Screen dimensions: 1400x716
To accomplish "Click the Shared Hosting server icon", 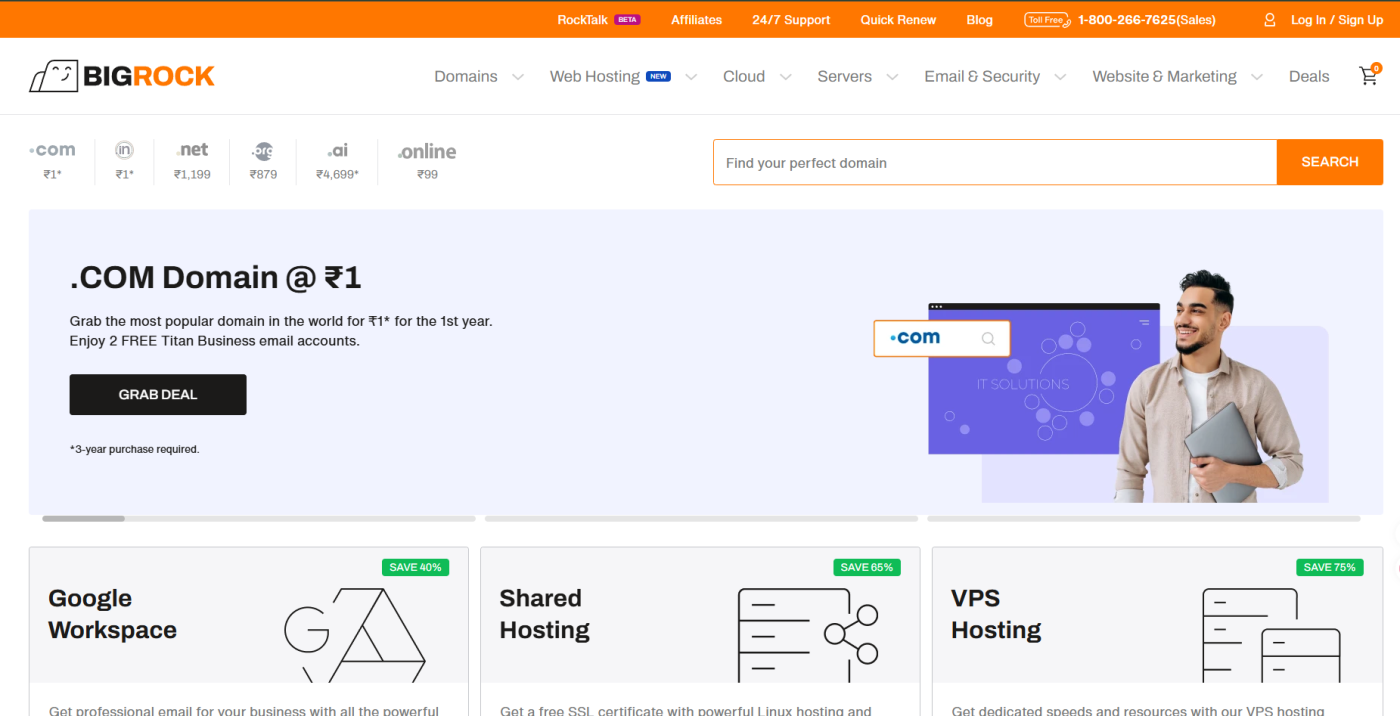I will click(808, 634).
